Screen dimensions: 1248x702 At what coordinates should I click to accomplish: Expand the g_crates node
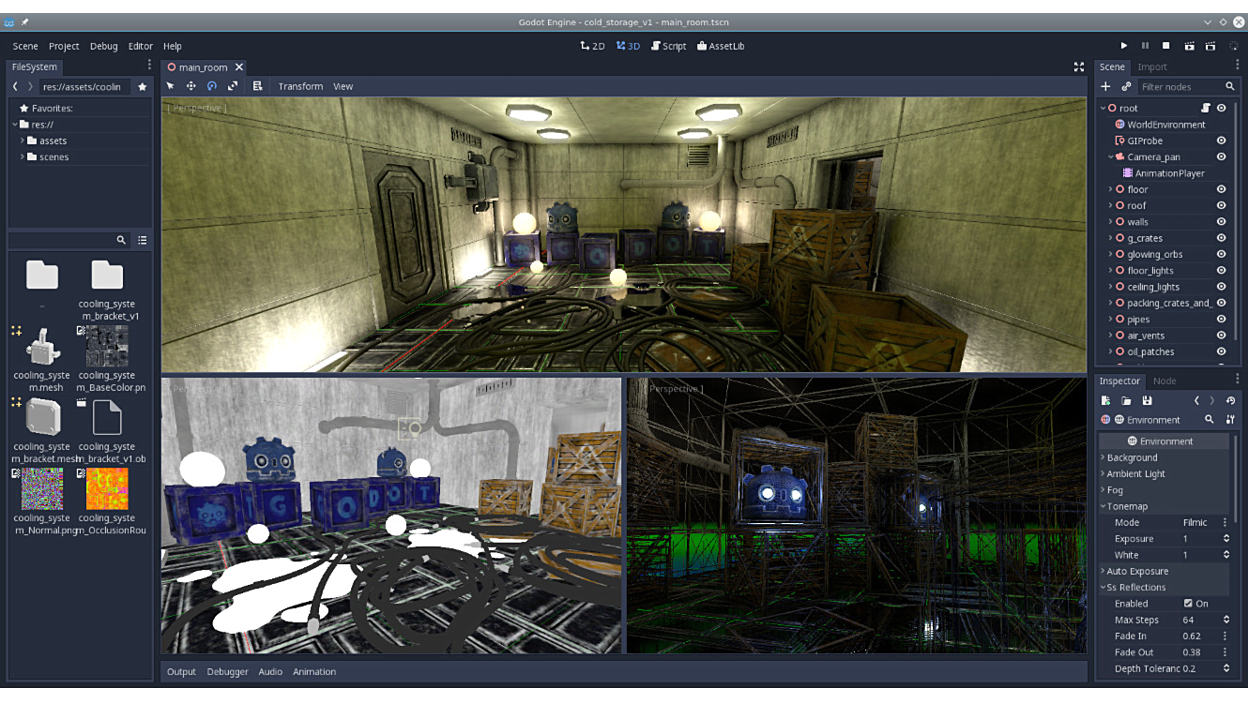pyautogui.click(x=1110, y=238)
